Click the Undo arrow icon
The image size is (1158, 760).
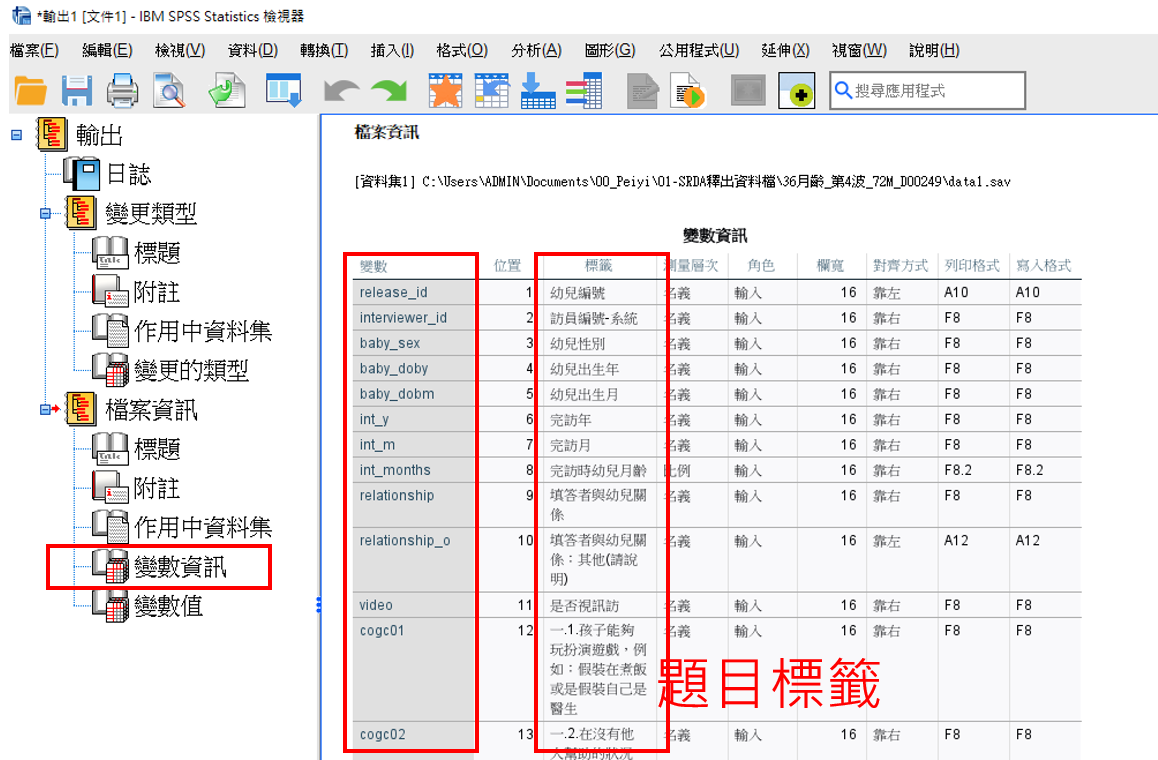click(341, 91)
